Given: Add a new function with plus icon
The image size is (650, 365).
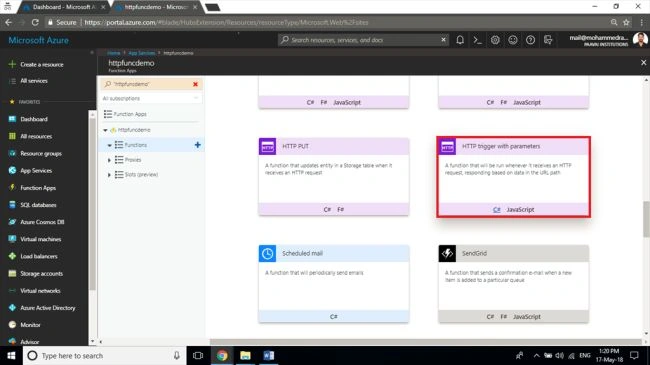Looking at the screenshot, I should click(x=197, y=145).
